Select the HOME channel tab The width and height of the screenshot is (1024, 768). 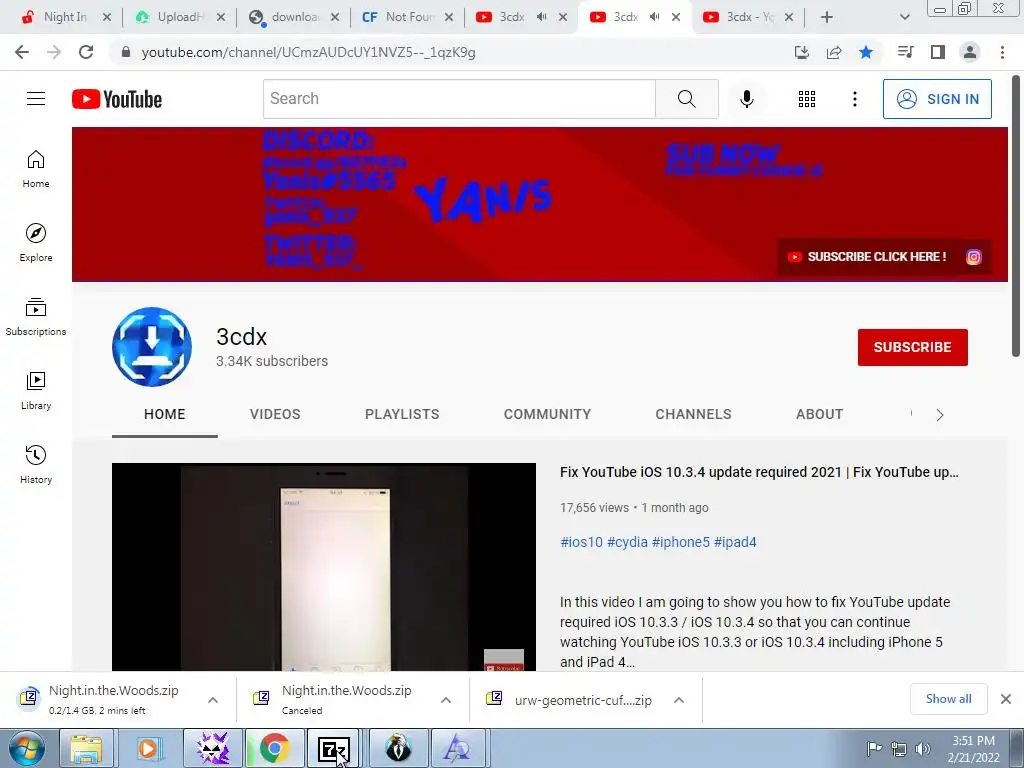pos(165,414)
